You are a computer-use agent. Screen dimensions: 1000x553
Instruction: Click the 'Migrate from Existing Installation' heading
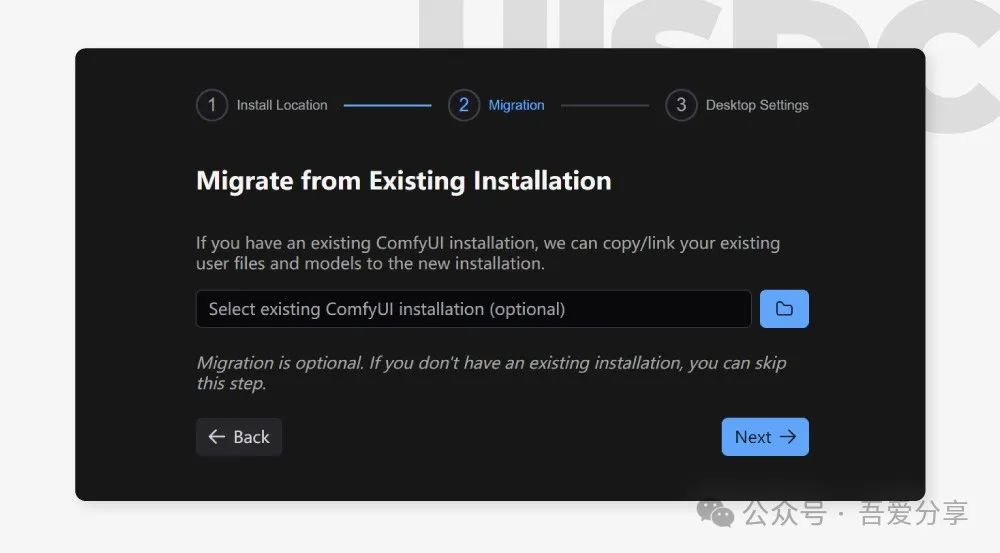pos(404,181)
